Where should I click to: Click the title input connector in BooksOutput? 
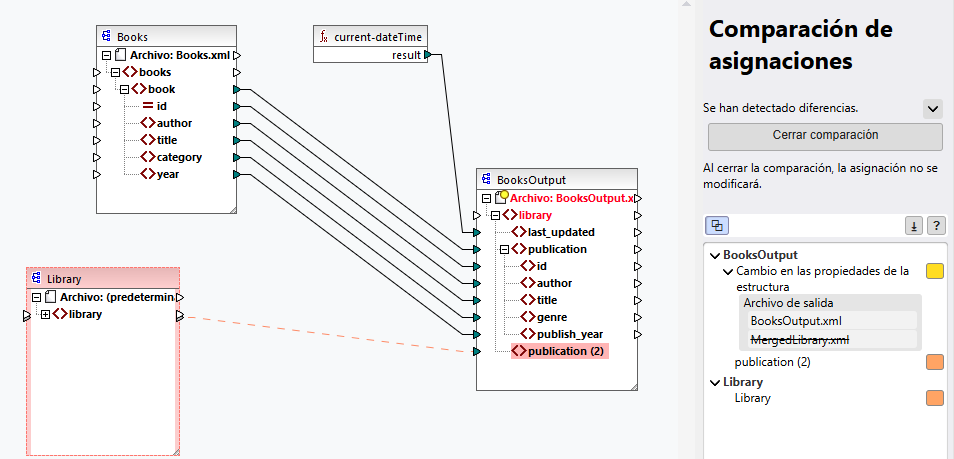tap(476, 300)
